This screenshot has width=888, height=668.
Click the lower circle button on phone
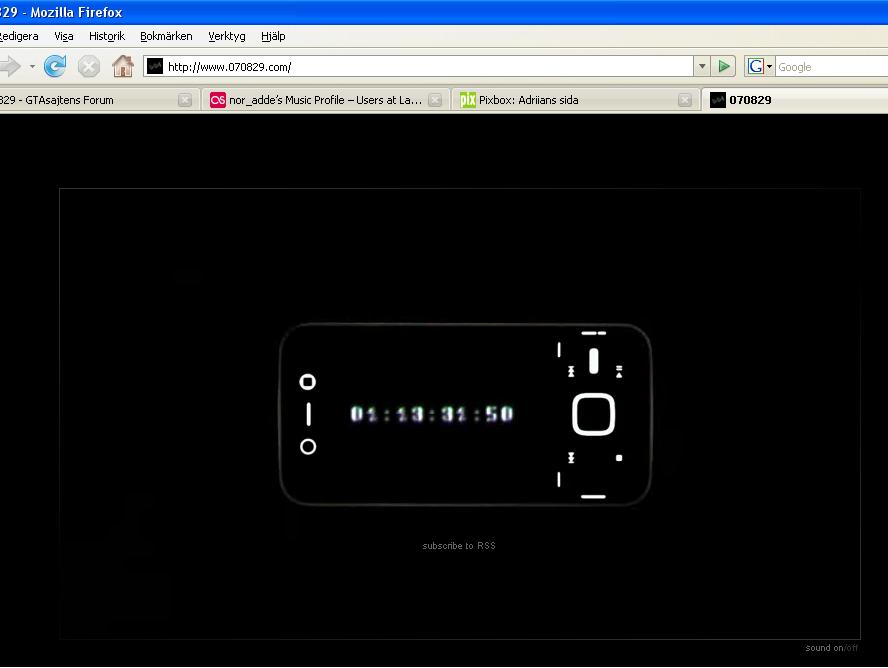pos(308,447)
